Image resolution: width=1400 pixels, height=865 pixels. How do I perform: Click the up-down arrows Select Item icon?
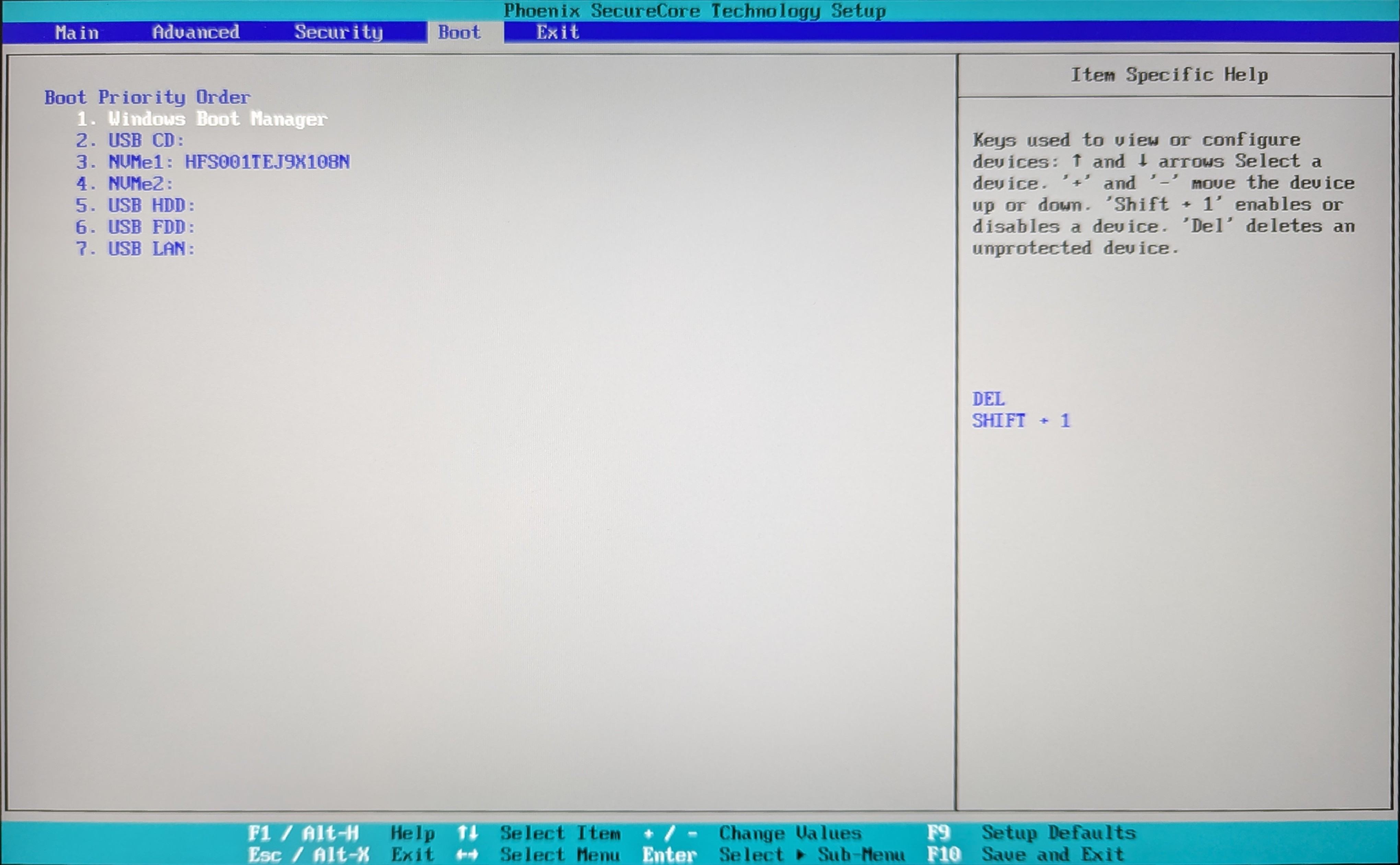click(x=468, y=833)
